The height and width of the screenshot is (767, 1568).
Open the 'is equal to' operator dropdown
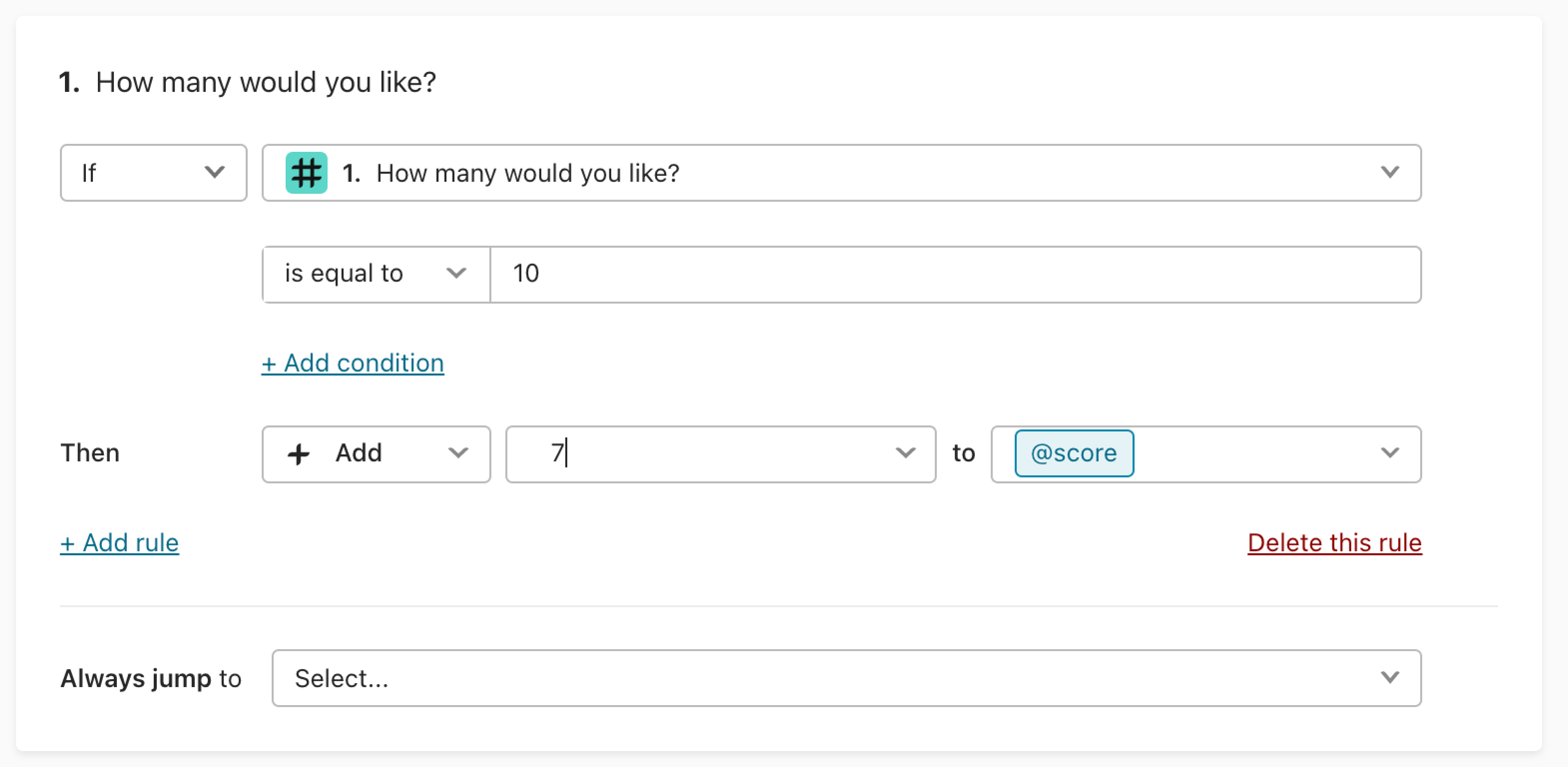tap(376, 275)
